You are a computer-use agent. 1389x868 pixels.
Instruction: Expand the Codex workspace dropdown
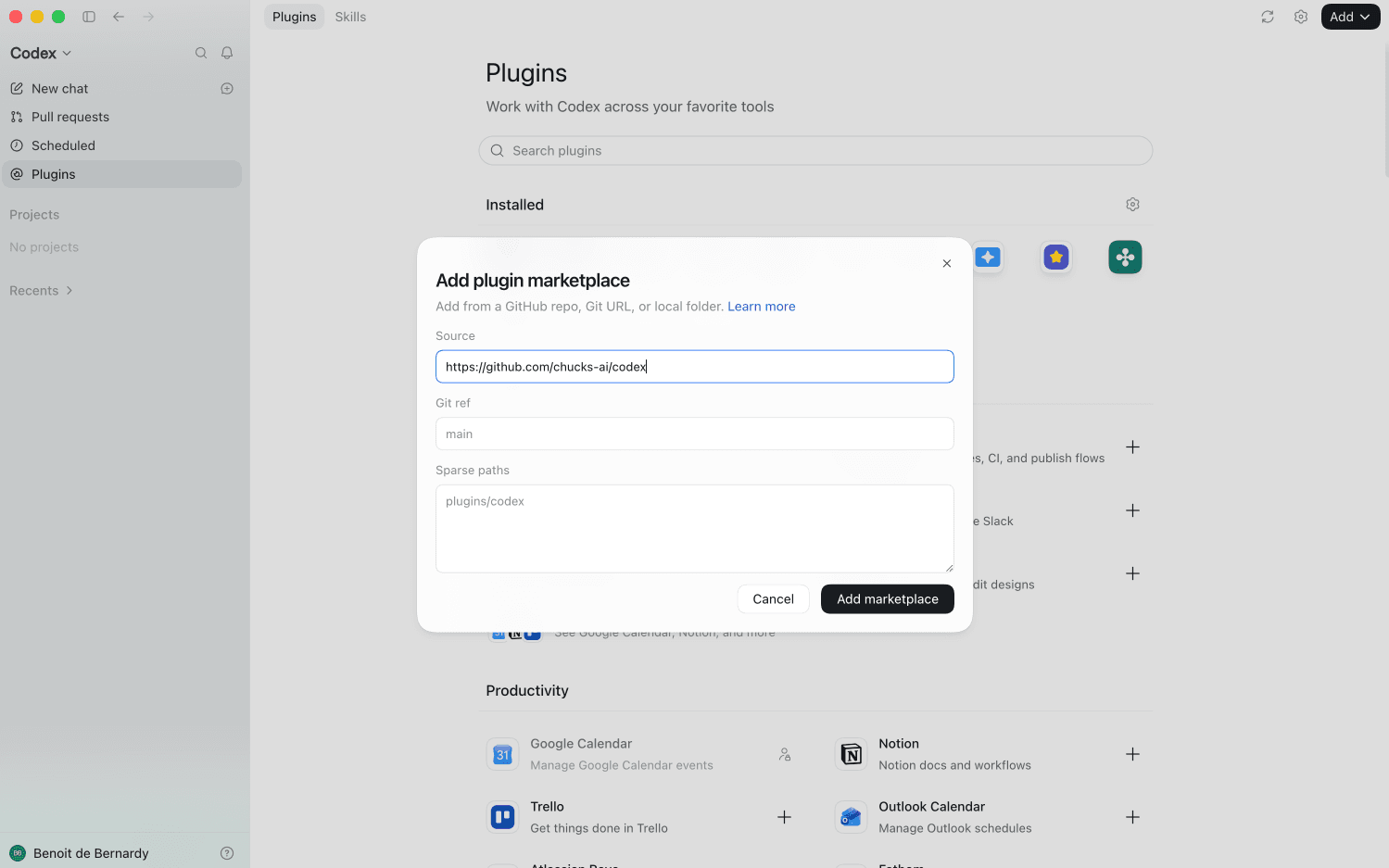[41, 53]
